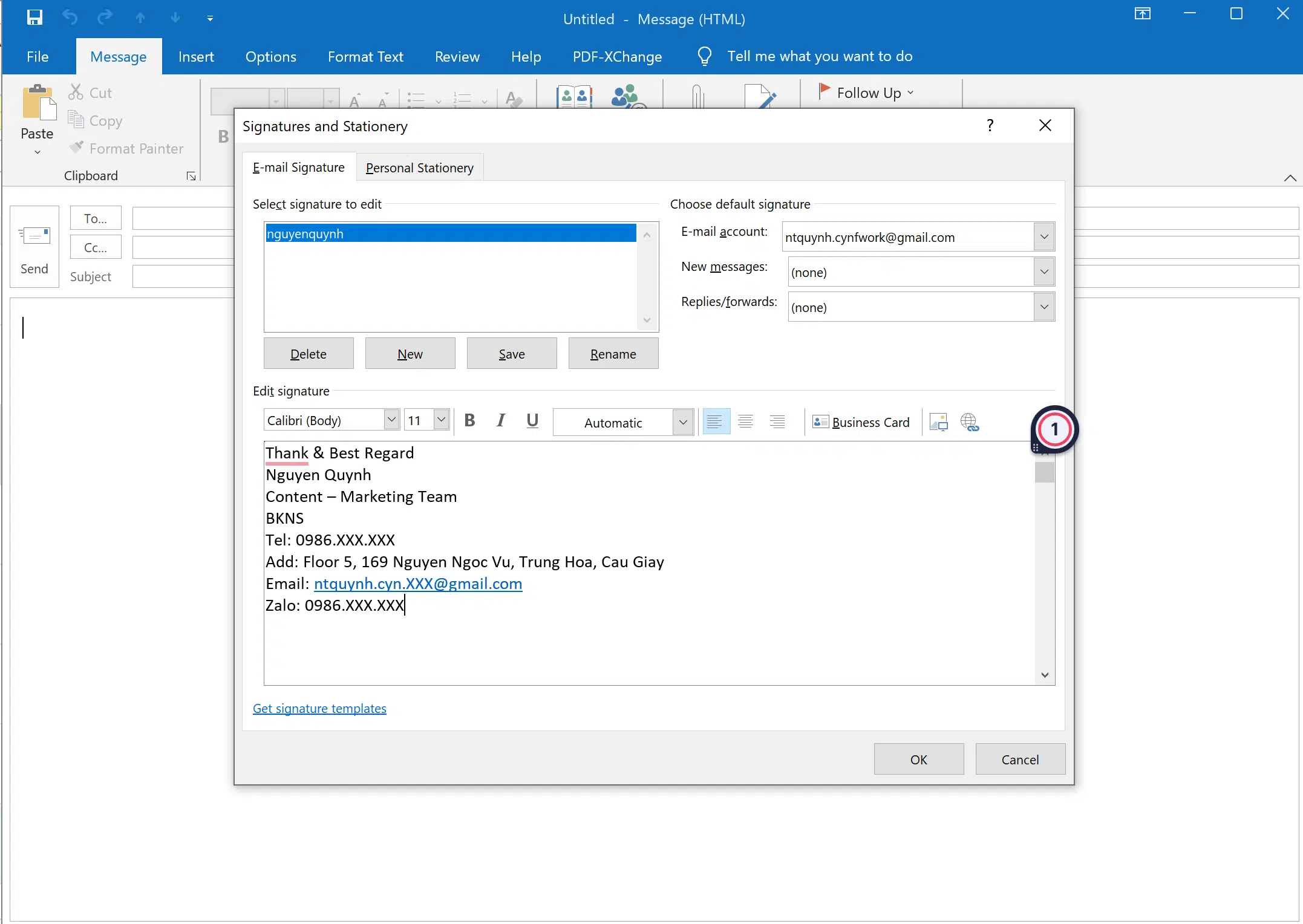Viewport: 1303px width, 924px height.
Task: Expand the New messages dropdown
Action: click(x=1044, y=271)
